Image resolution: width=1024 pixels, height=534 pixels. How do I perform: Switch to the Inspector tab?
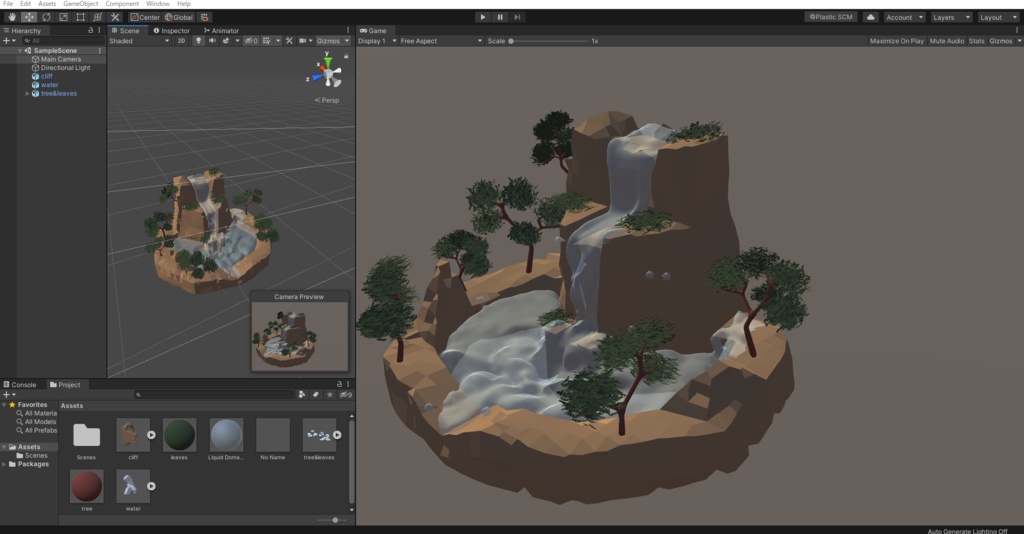point(172,30)
